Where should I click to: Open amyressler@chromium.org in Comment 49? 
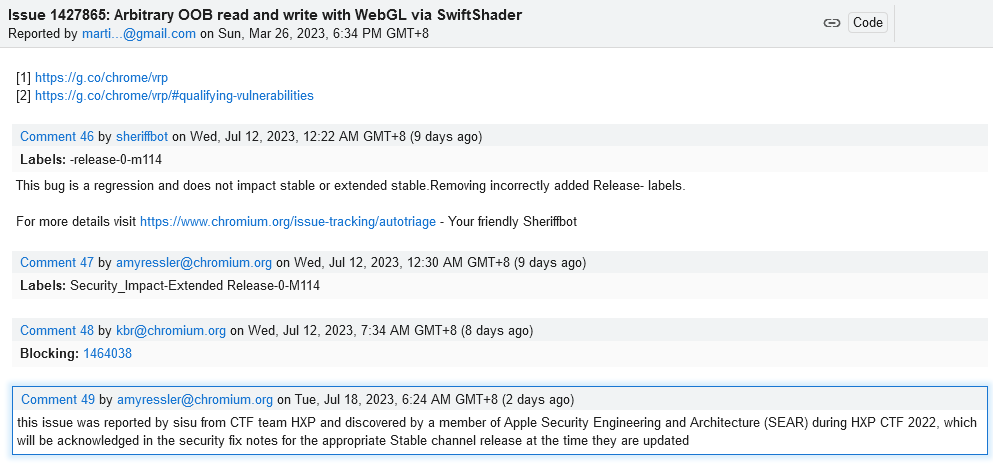195,399
